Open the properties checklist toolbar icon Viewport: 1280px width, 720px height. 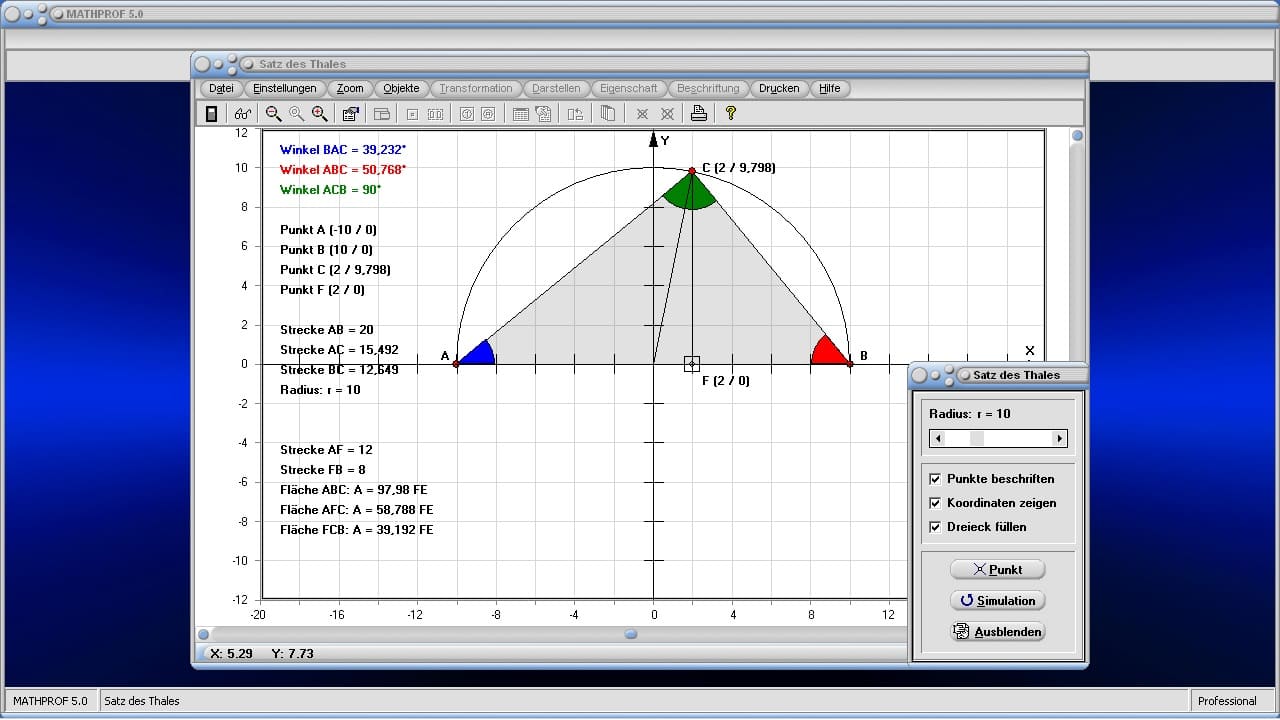coord(350,114)
